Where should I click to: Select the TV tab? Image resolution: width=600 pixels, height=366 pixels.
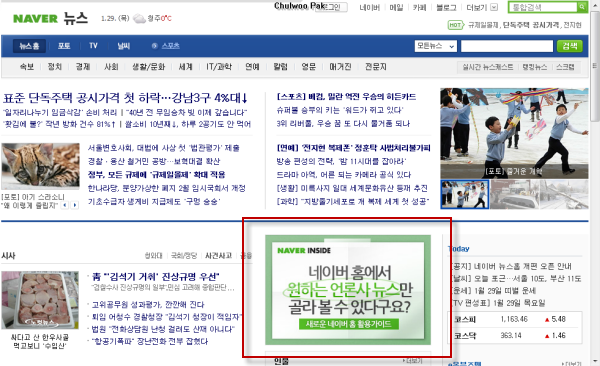point(93,46)
